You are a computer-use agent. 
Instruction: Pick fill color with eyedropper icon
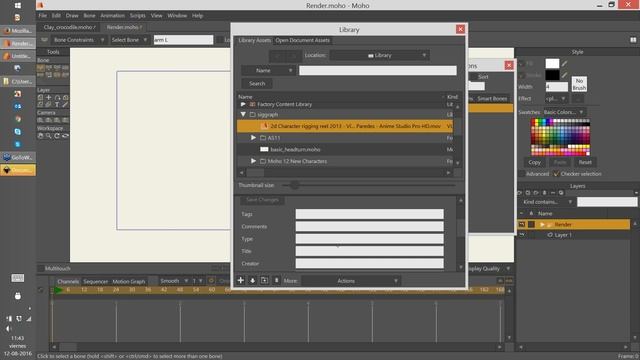[564, 64]
